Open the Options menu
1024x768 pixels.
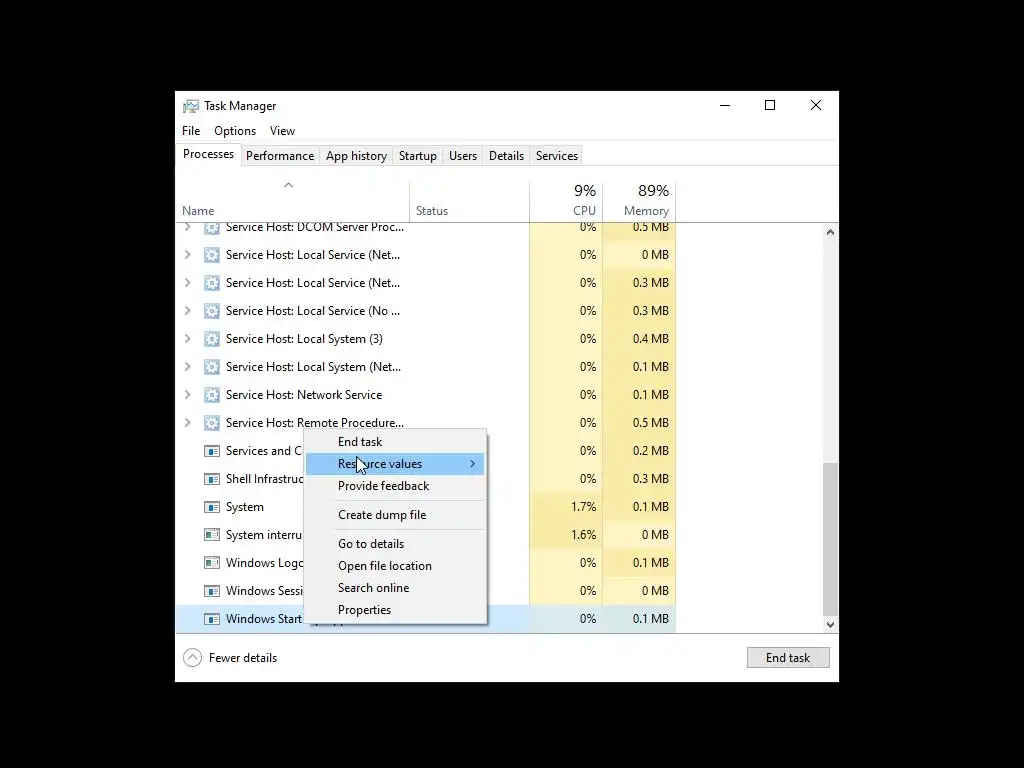pos(235,131)
